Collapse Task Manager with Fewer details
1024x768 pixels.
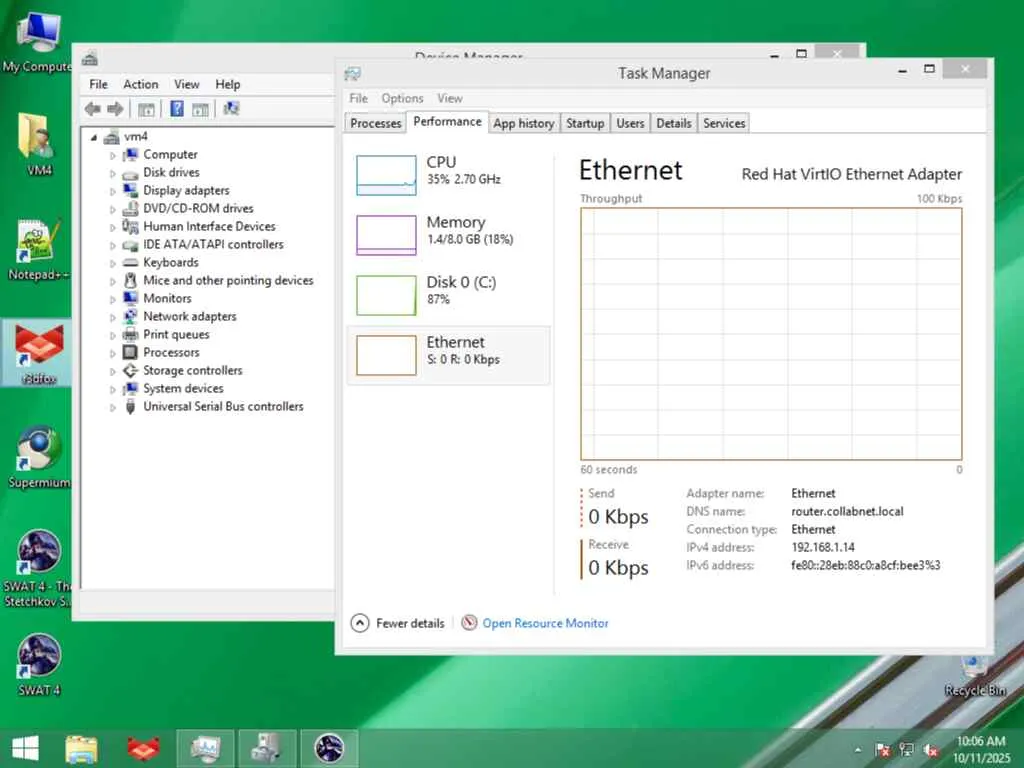(398, 623)
